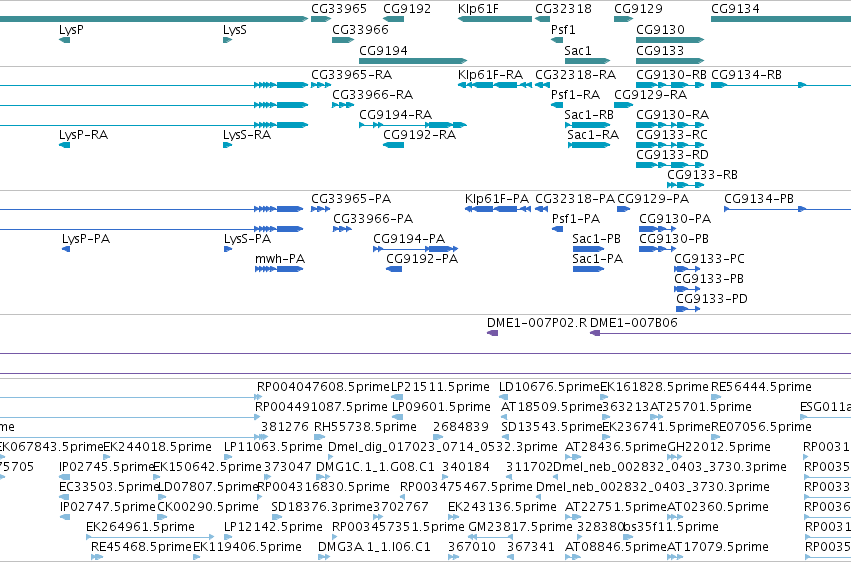The image size is (851, 562).
Task: Open the Psf1-PA protein label
Action: (576, 219)
